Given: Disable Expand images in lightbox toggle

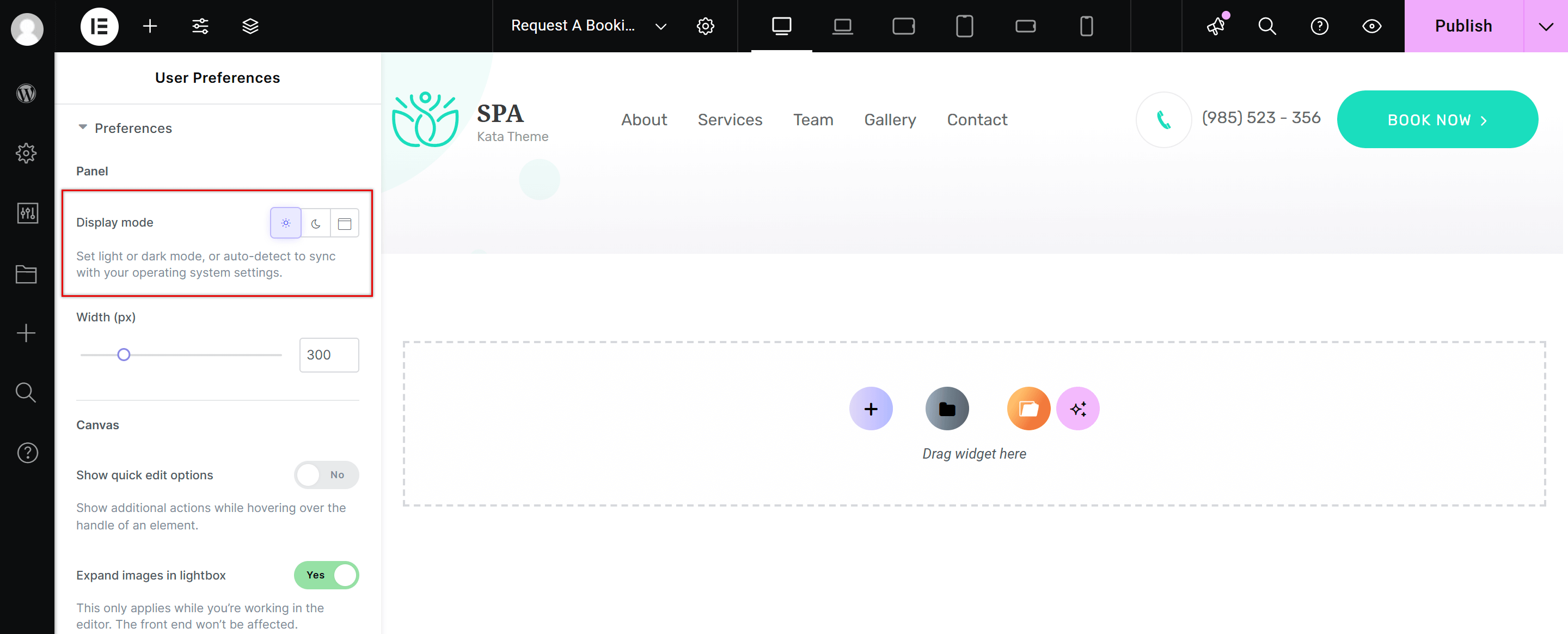Looking at the screenshot, I should [x=326, y=575].
